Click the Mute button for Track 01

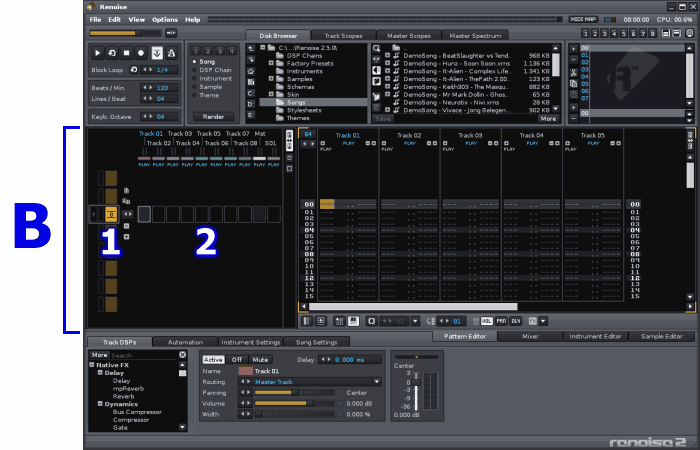click(x=260, y=359)
